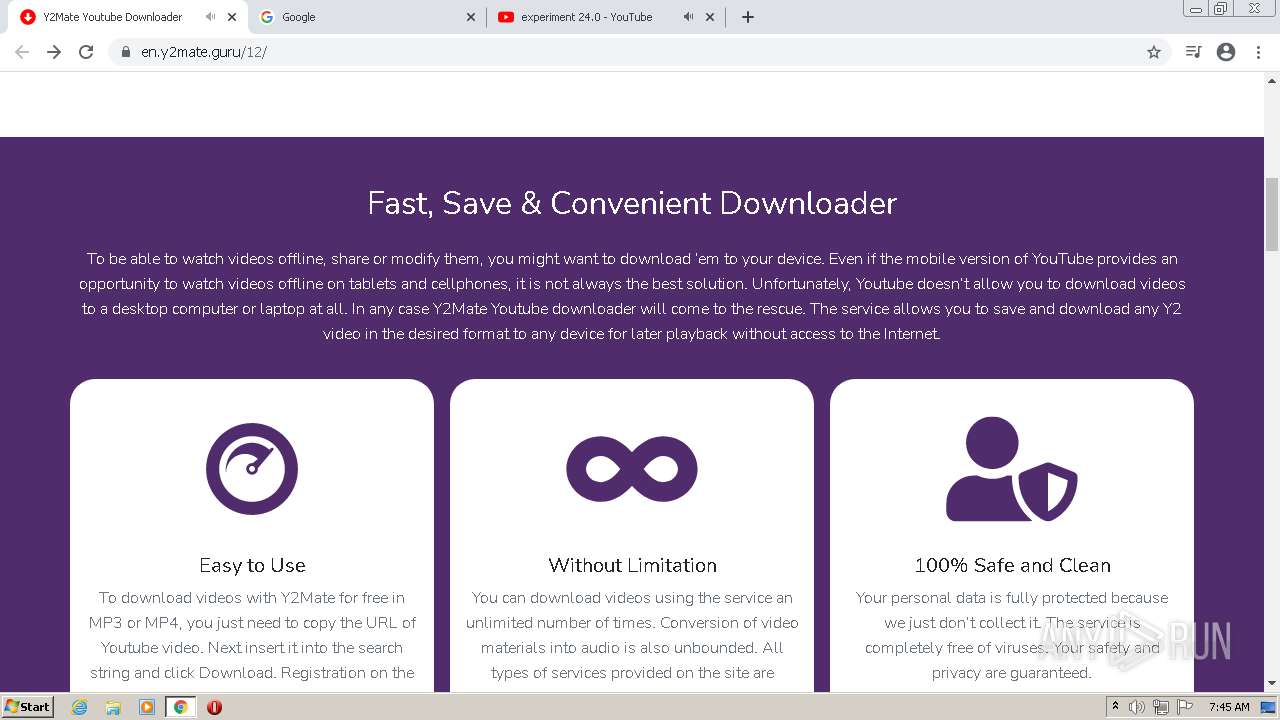Click the vertical page scrollbar thumb

coord(1272,214)
